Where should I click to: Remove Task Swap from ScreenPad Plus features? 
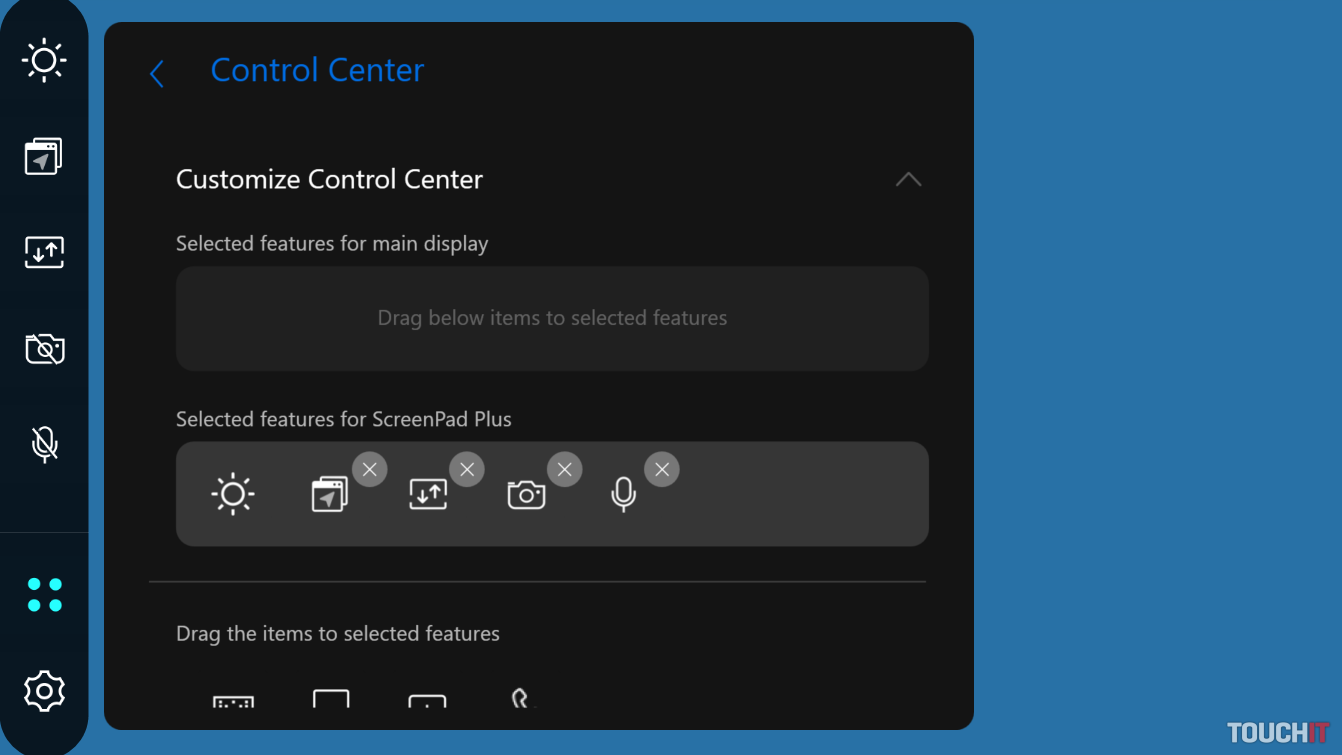pos(467,469)
